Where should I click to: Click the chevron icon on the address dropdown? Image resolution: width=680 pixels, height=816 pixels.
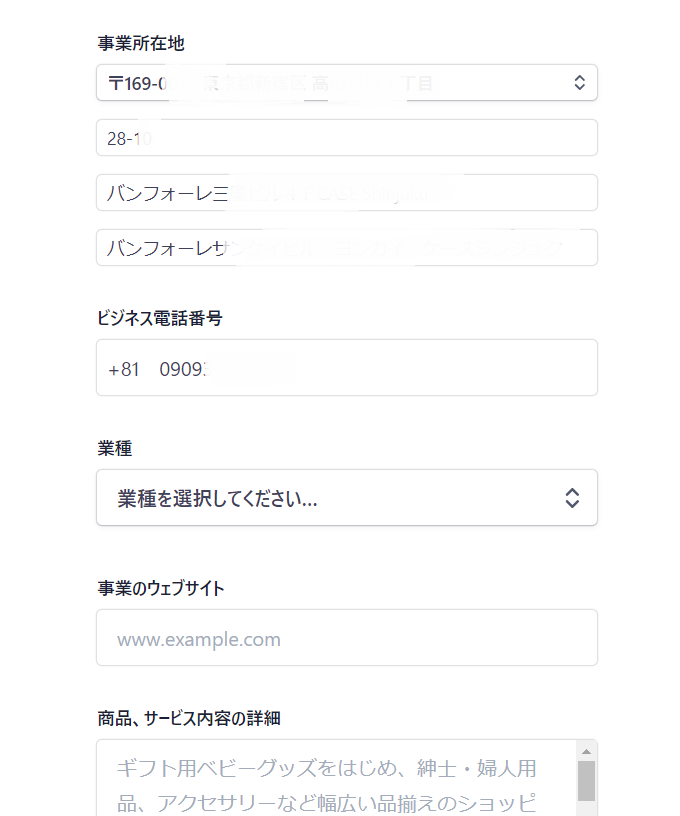579,83
